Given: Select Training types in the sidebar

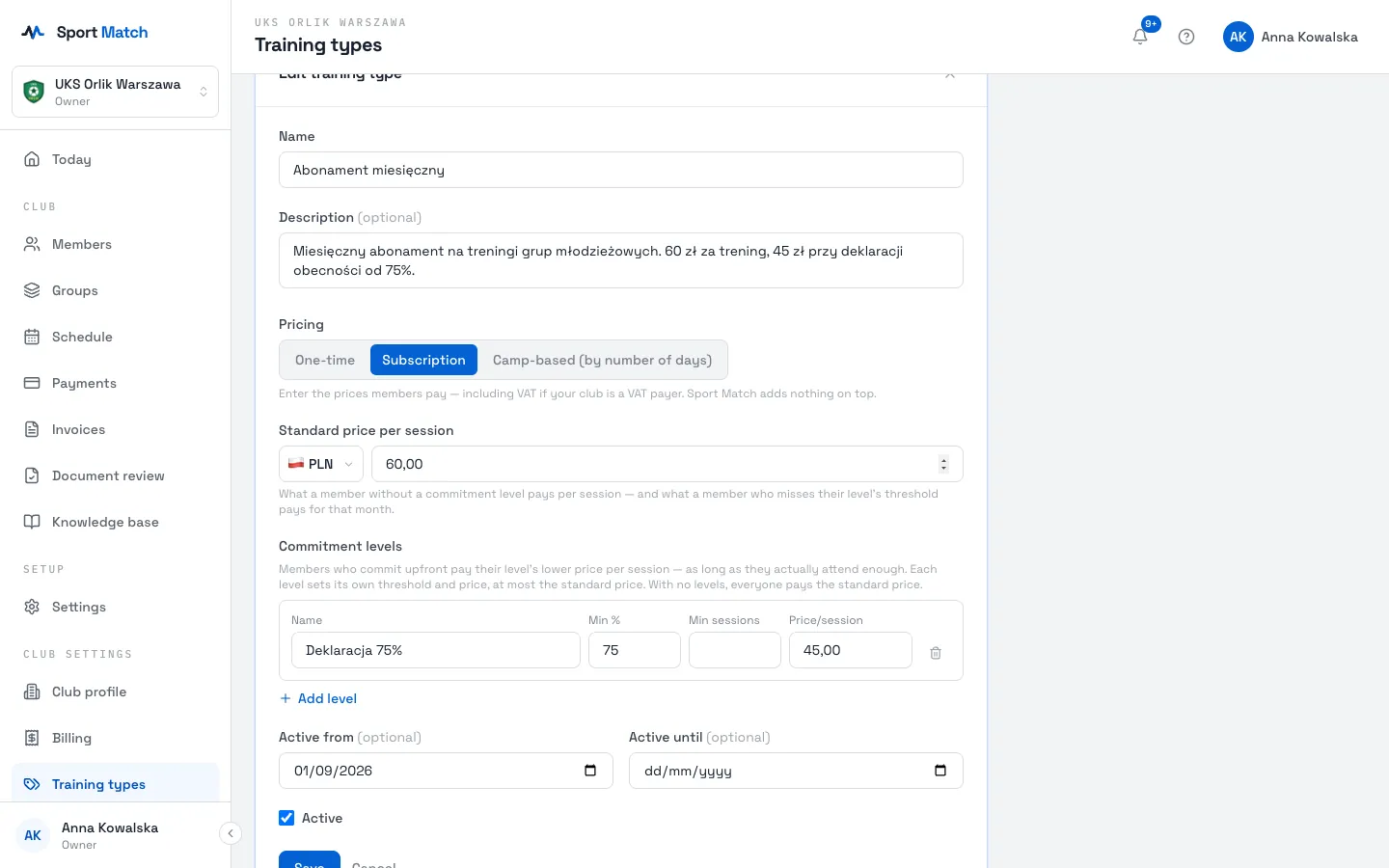Looking at the screenshot, I should (116, 784).
